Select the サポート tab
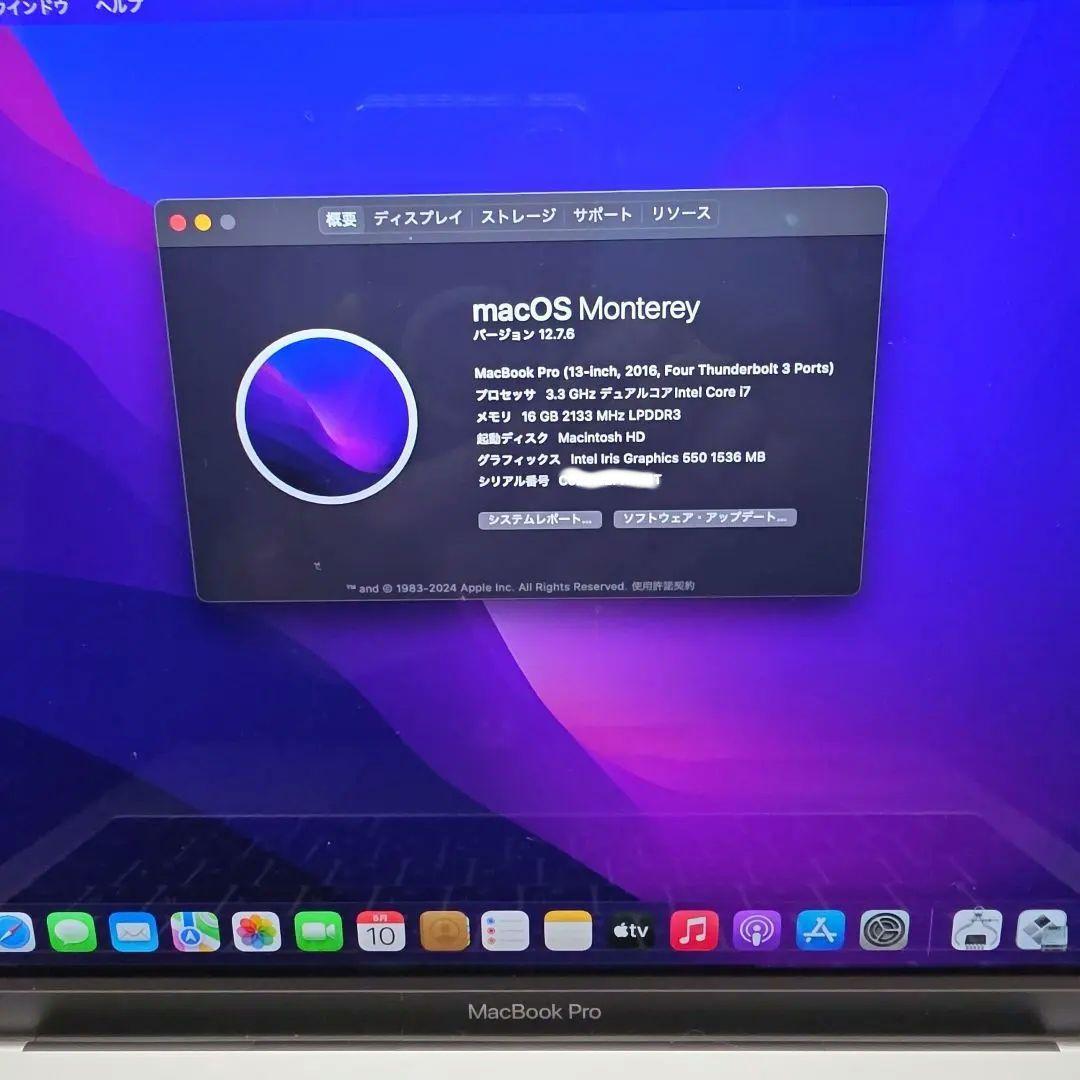This screenshot has width=1080, height=1080. point(603,215)
